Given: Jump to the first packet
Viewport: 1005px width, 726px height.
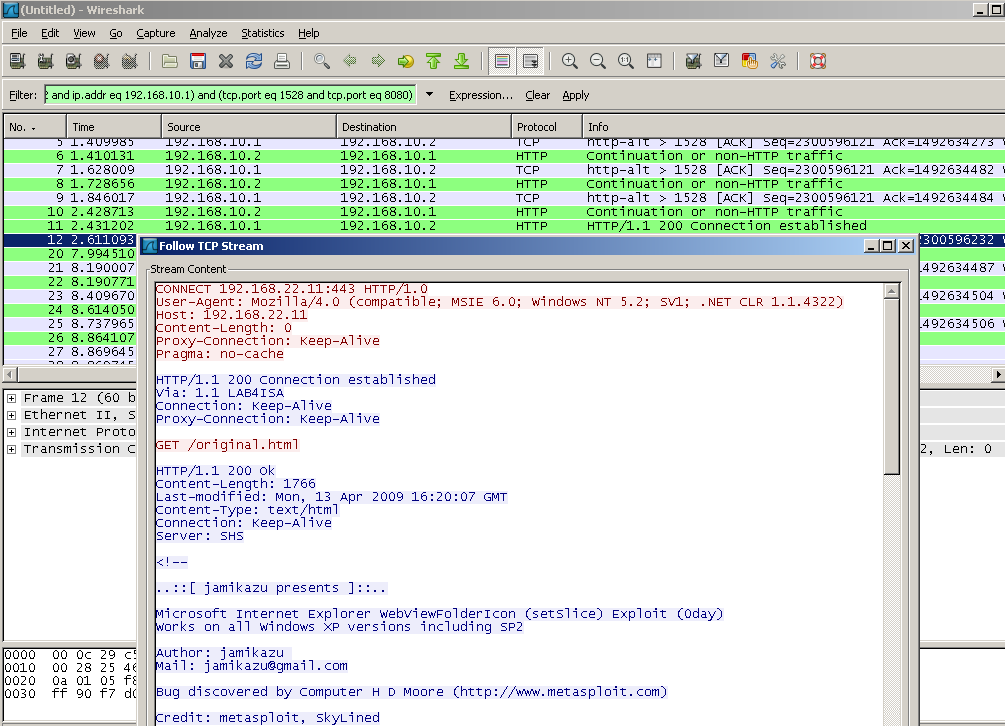Looking at the screenshot, I should pos(434,62).
